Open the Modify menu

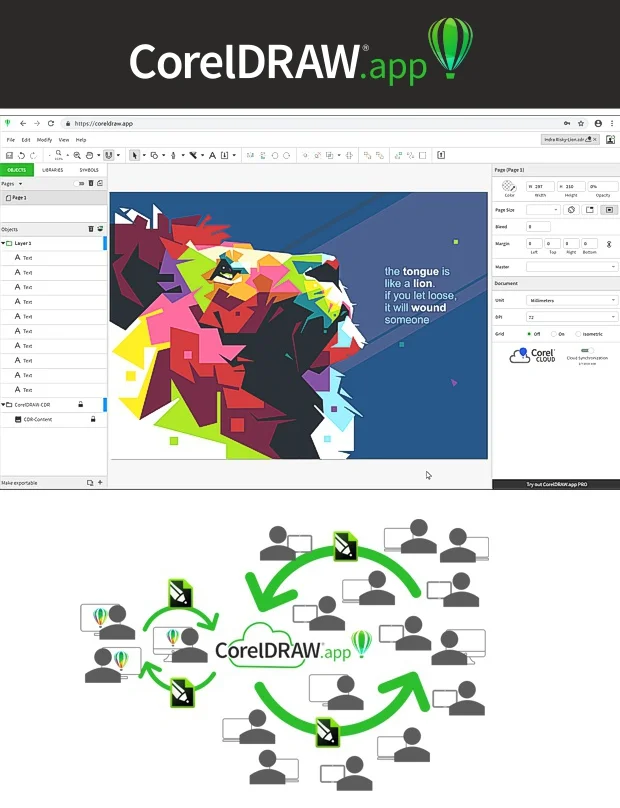(x=44, y=140)
